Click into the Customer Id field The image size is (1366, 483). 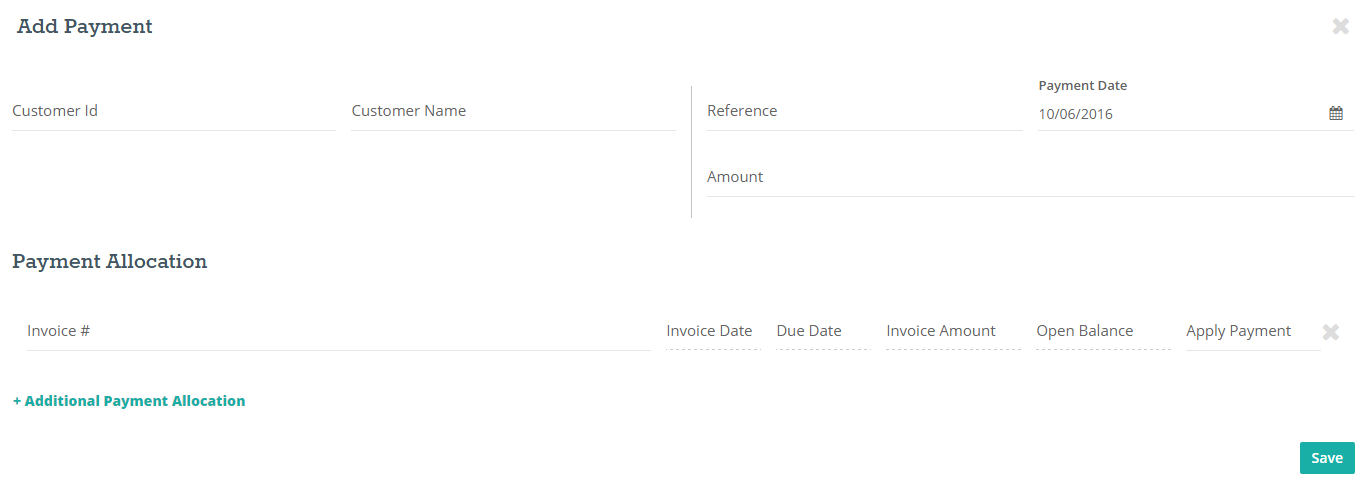point(174,111)
